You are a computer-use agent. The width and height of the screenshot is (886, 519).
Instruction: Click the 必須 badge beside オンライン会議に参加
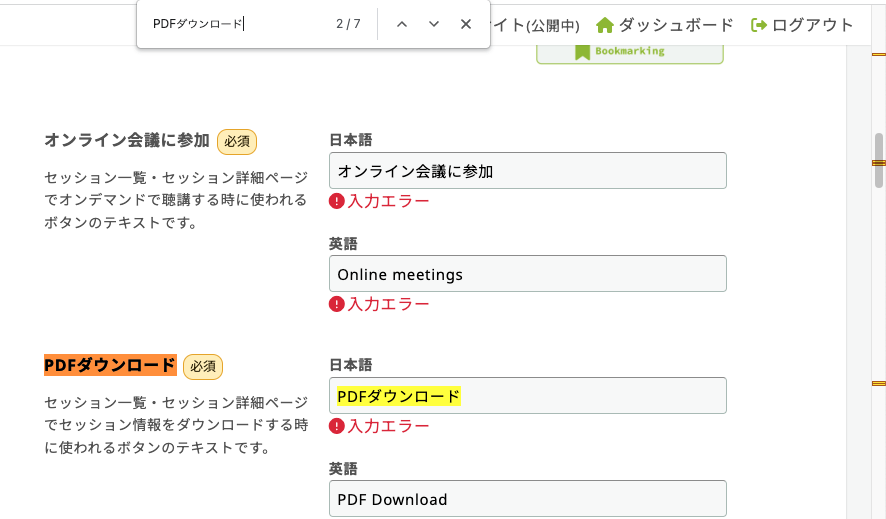237,141
